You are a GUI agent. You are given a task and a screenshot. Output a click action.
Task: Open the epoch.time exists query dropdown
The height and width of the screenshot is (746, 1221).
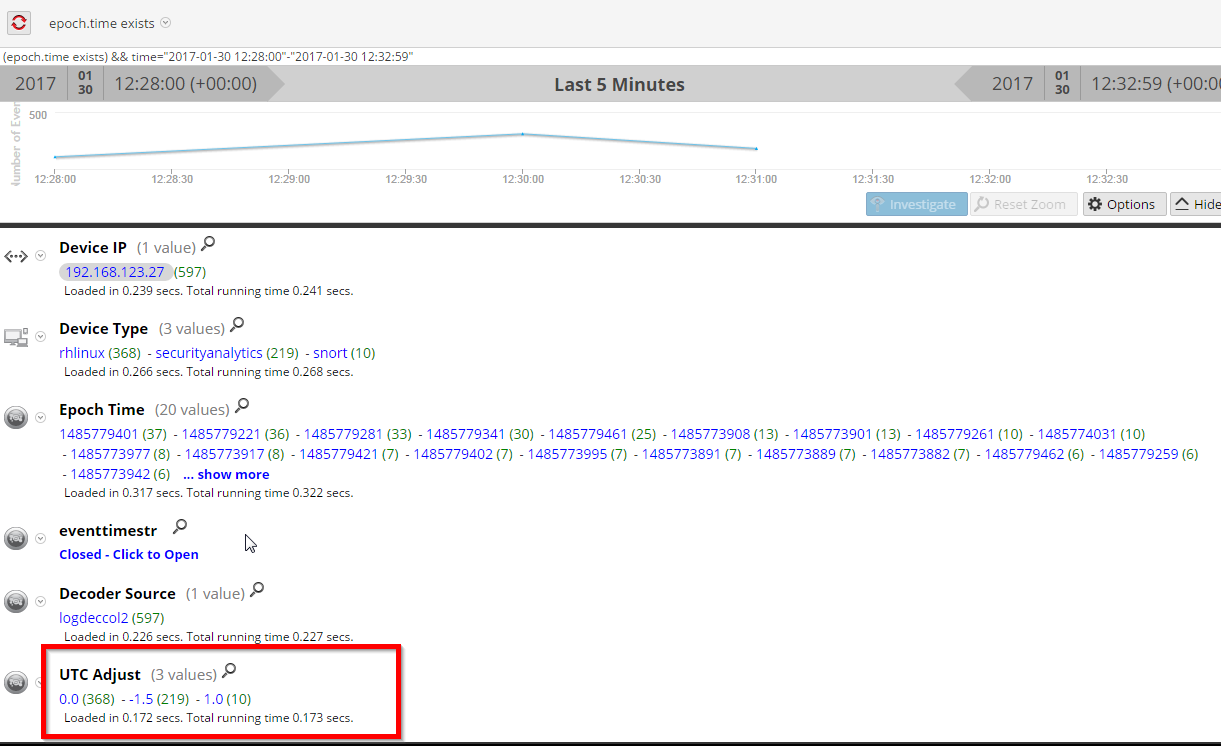coord(166,22)
